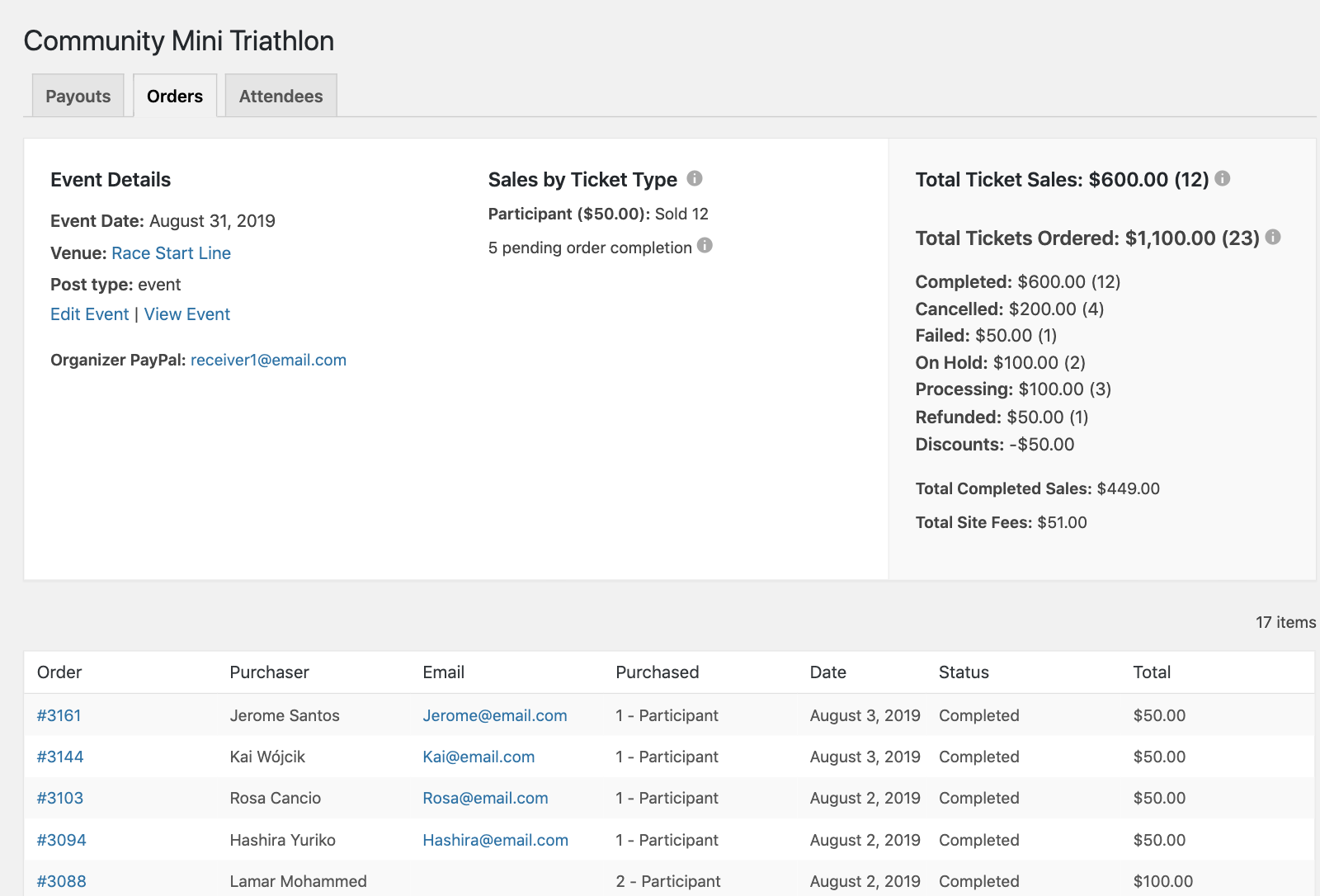This screenshot has width=1320, height=896.
Task: Open the Race Start Line venue link
Action: [171, 253]
